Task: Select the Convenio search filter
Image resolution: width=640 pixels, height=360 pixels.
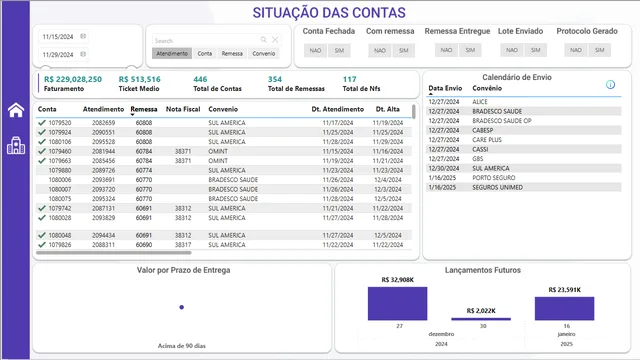Action: [x=264, y=53]
